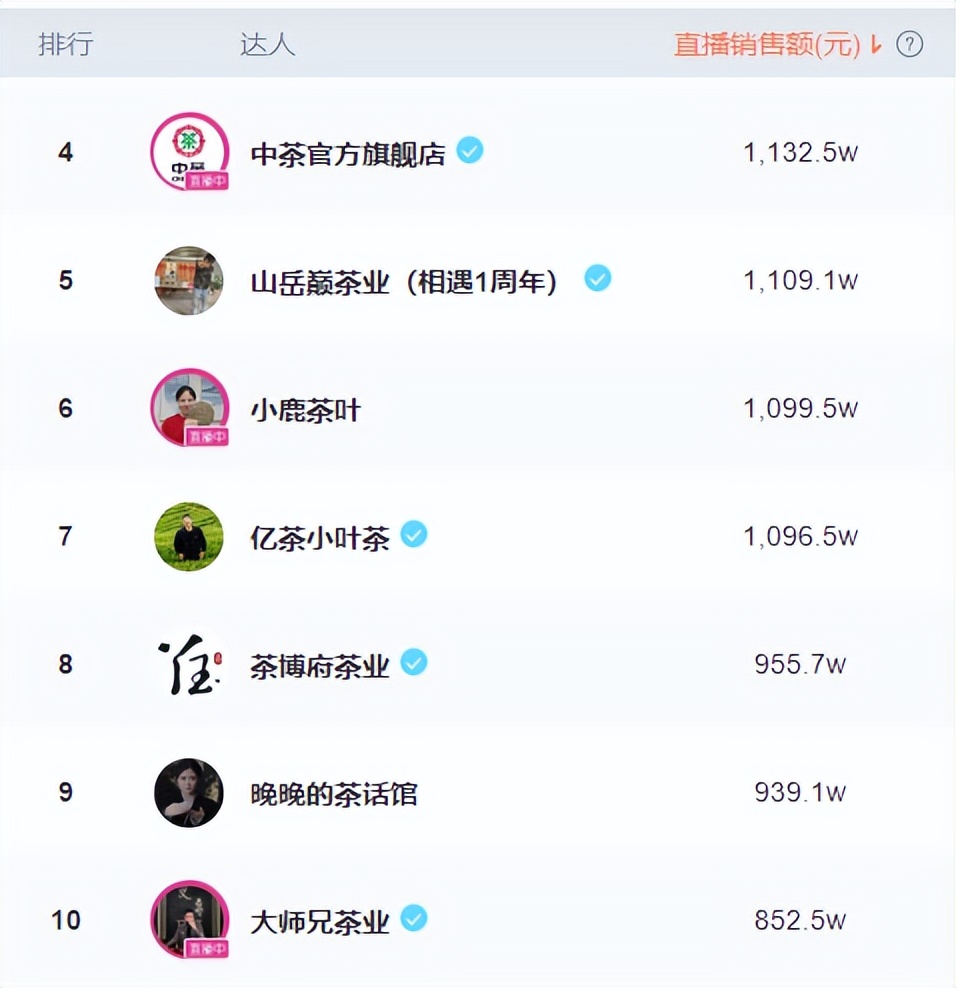Click the 排行 column header
956x988 pixels.
[65, 45]
